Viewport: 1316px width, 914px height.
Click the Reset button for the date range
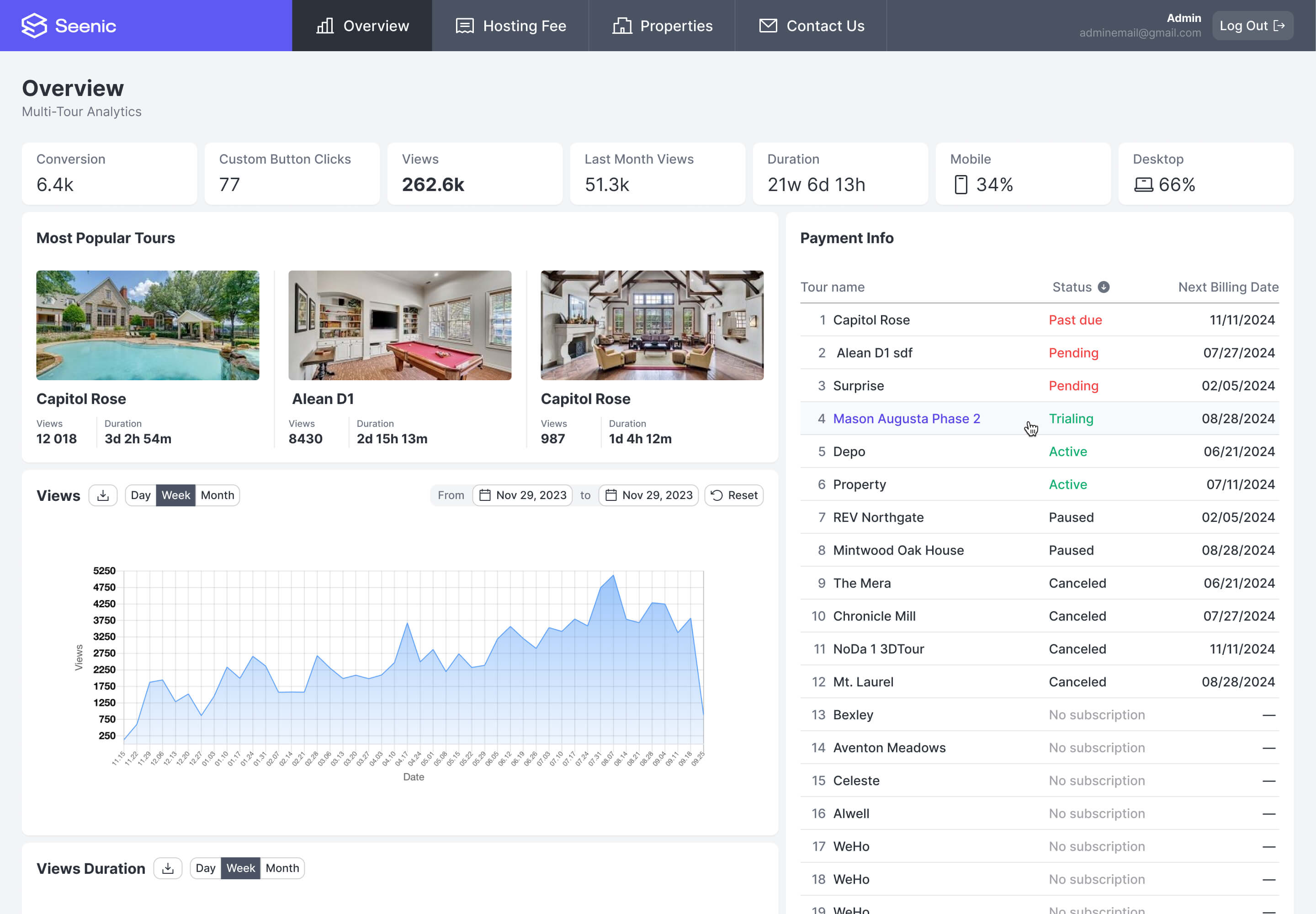[733, 495]
